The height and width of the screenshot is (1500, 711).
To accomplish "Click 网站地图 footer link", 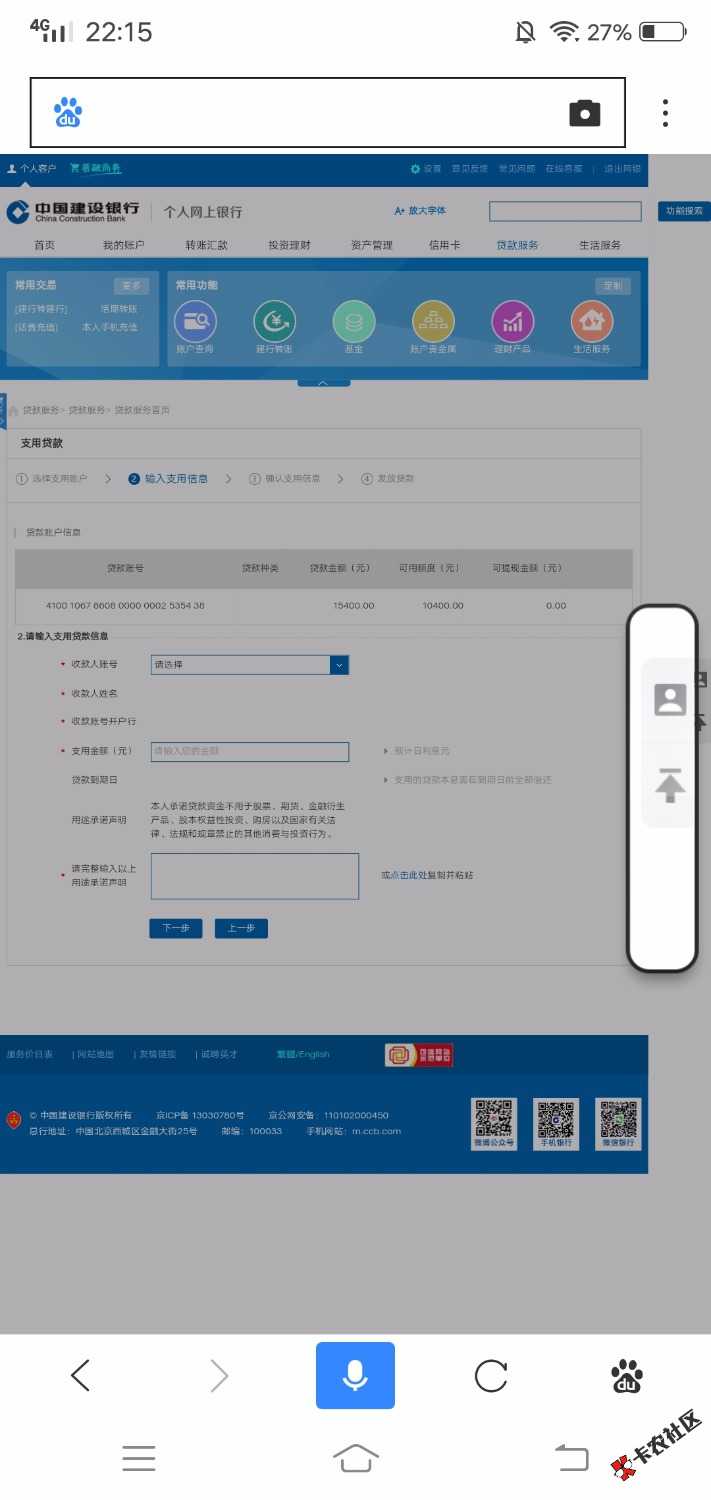I will tap(96, 1054).
